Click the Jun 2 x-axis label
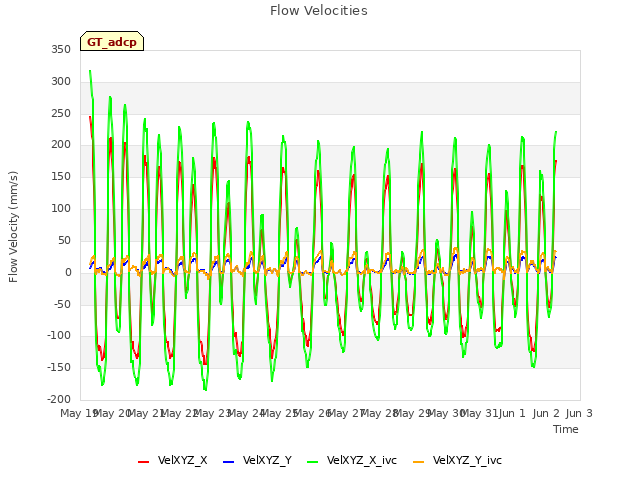This screenshot has height=480, width=640. coord(546,413)
